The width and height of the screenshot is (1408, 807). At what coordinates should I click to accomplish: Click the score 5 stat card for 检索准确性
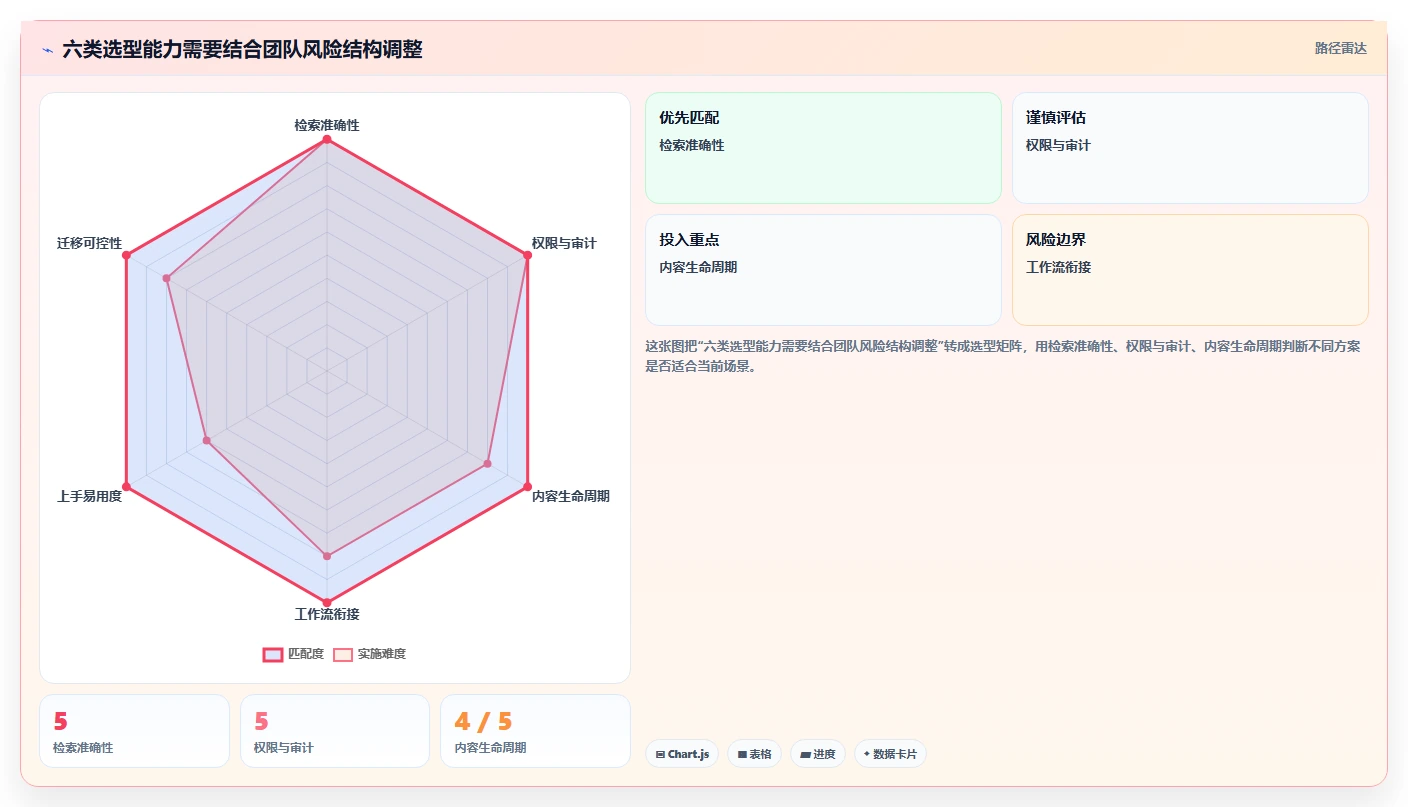tap(135, 731)
